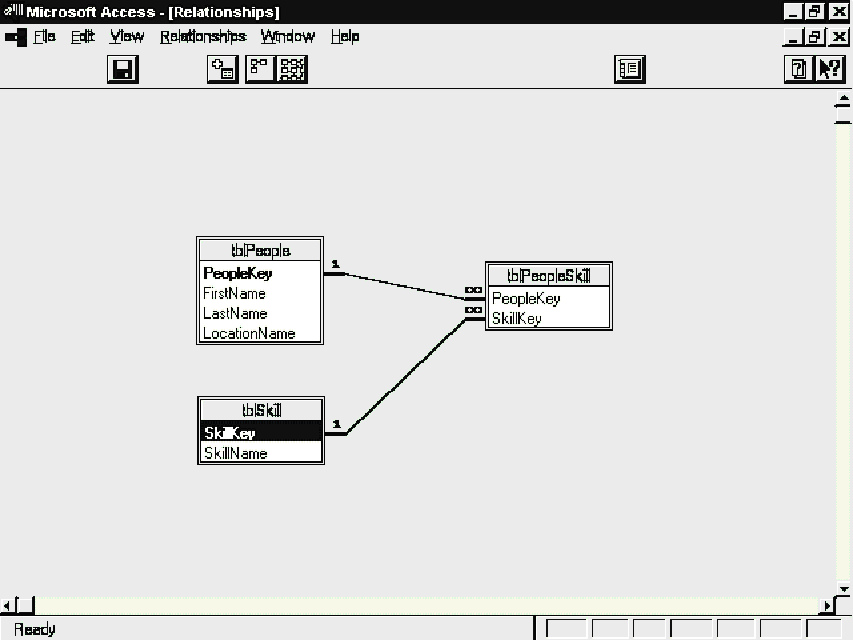The image size is (853, 640).
Task: Select the tblPeople table title bar
Action: pyautogui.click(x=260, y=250)
